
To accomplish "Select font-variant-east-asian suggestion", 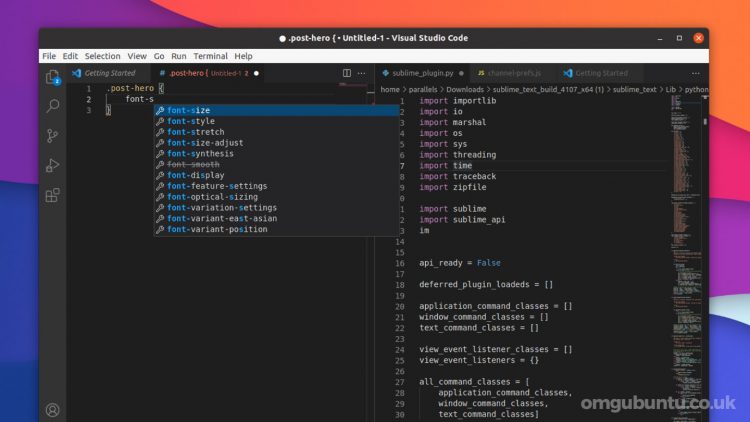I will [276, 219].
